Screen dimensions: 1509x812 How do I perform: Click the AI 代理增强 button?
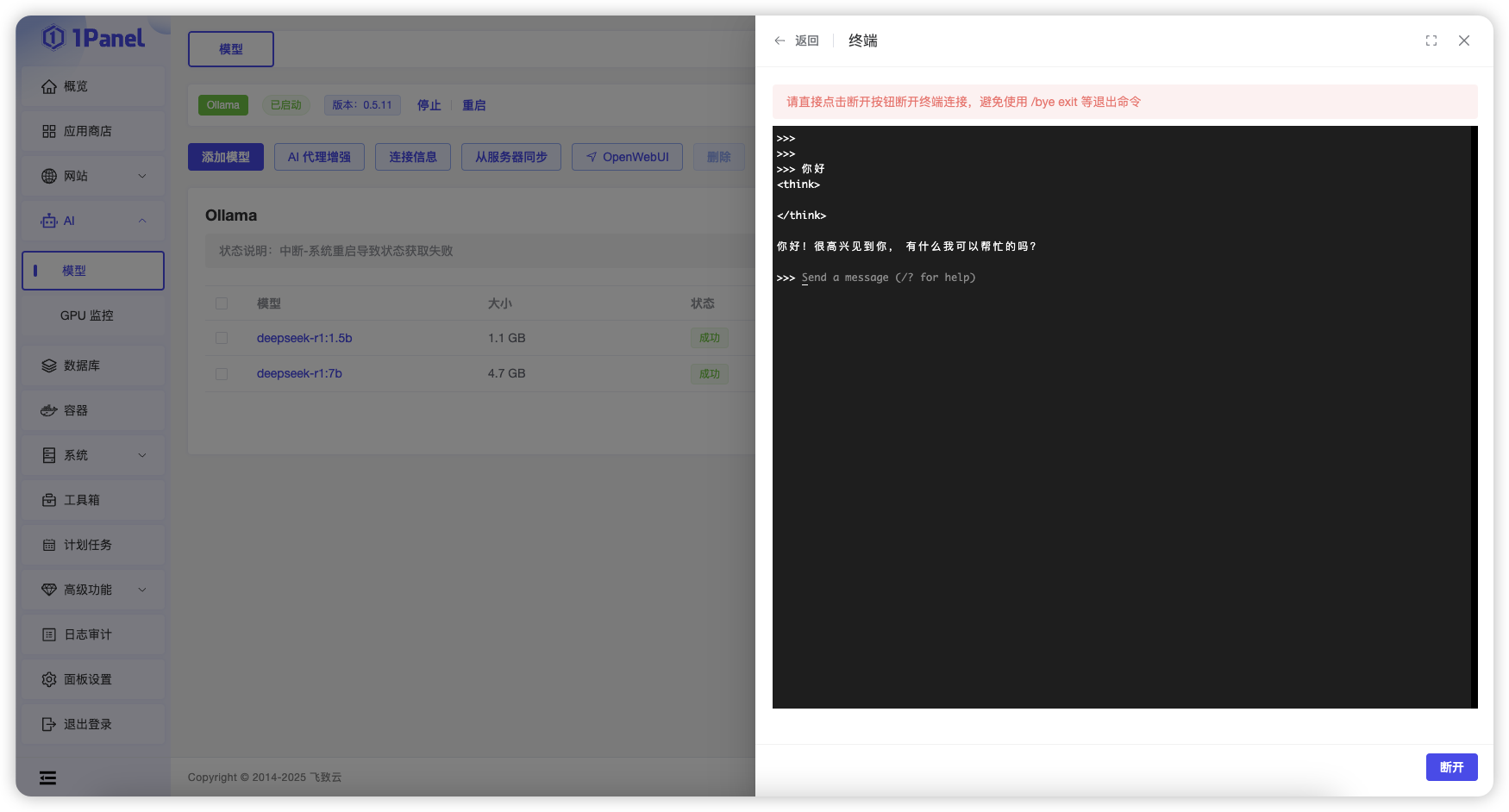point(319,157)
